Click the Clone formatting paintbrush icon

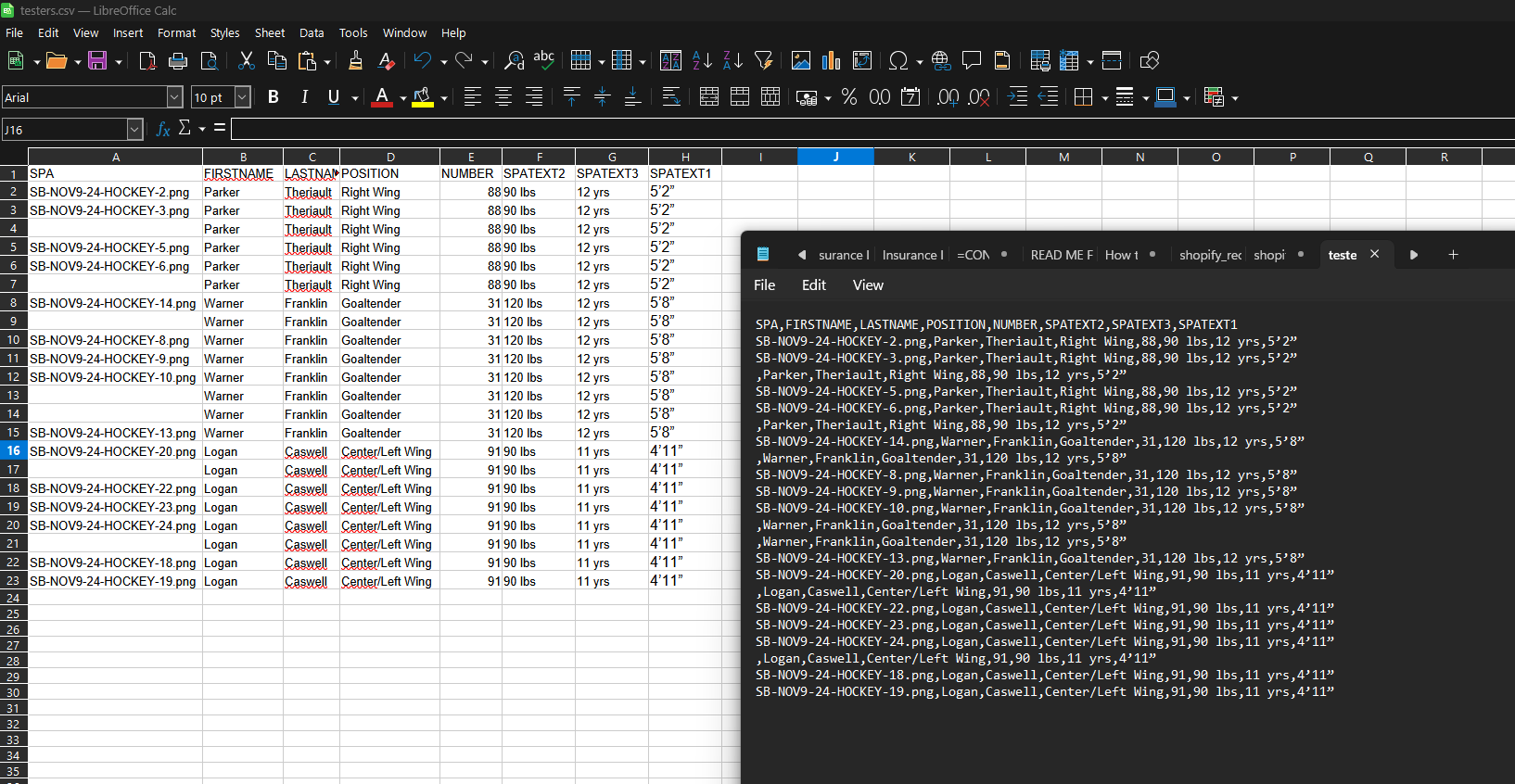point(355,61)
